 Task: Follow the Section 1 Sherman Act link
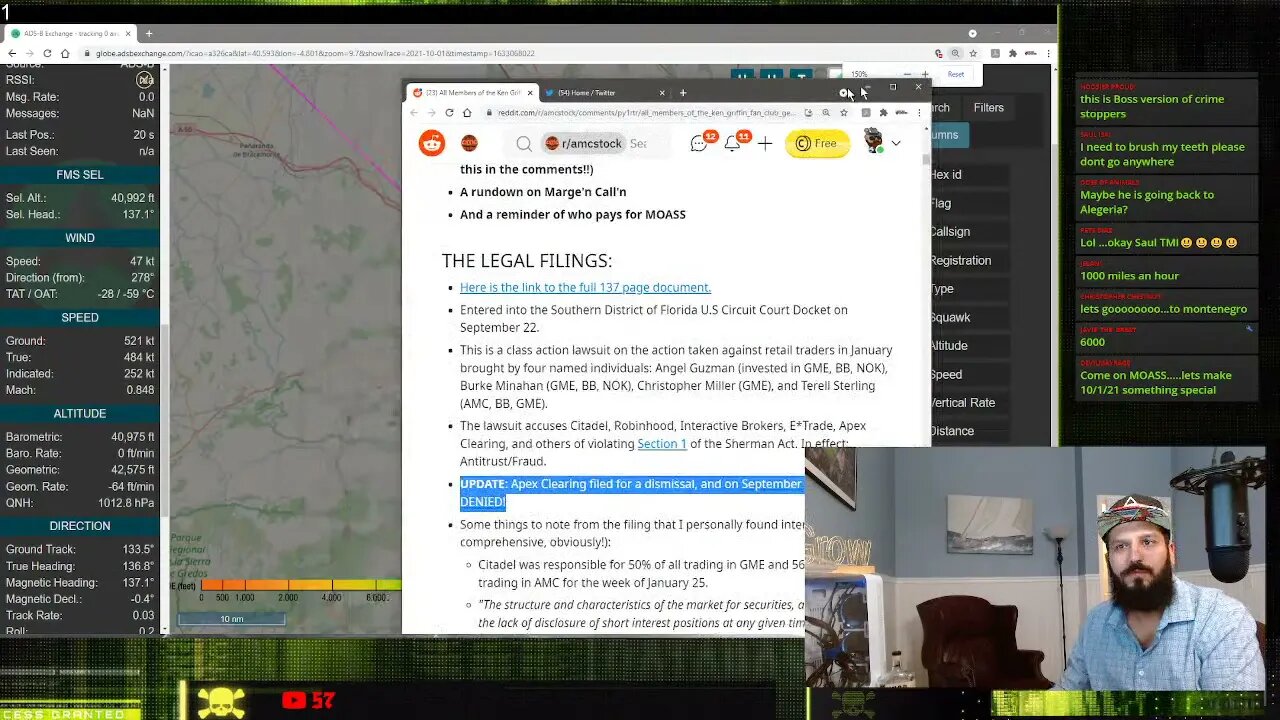click(662, 443)
